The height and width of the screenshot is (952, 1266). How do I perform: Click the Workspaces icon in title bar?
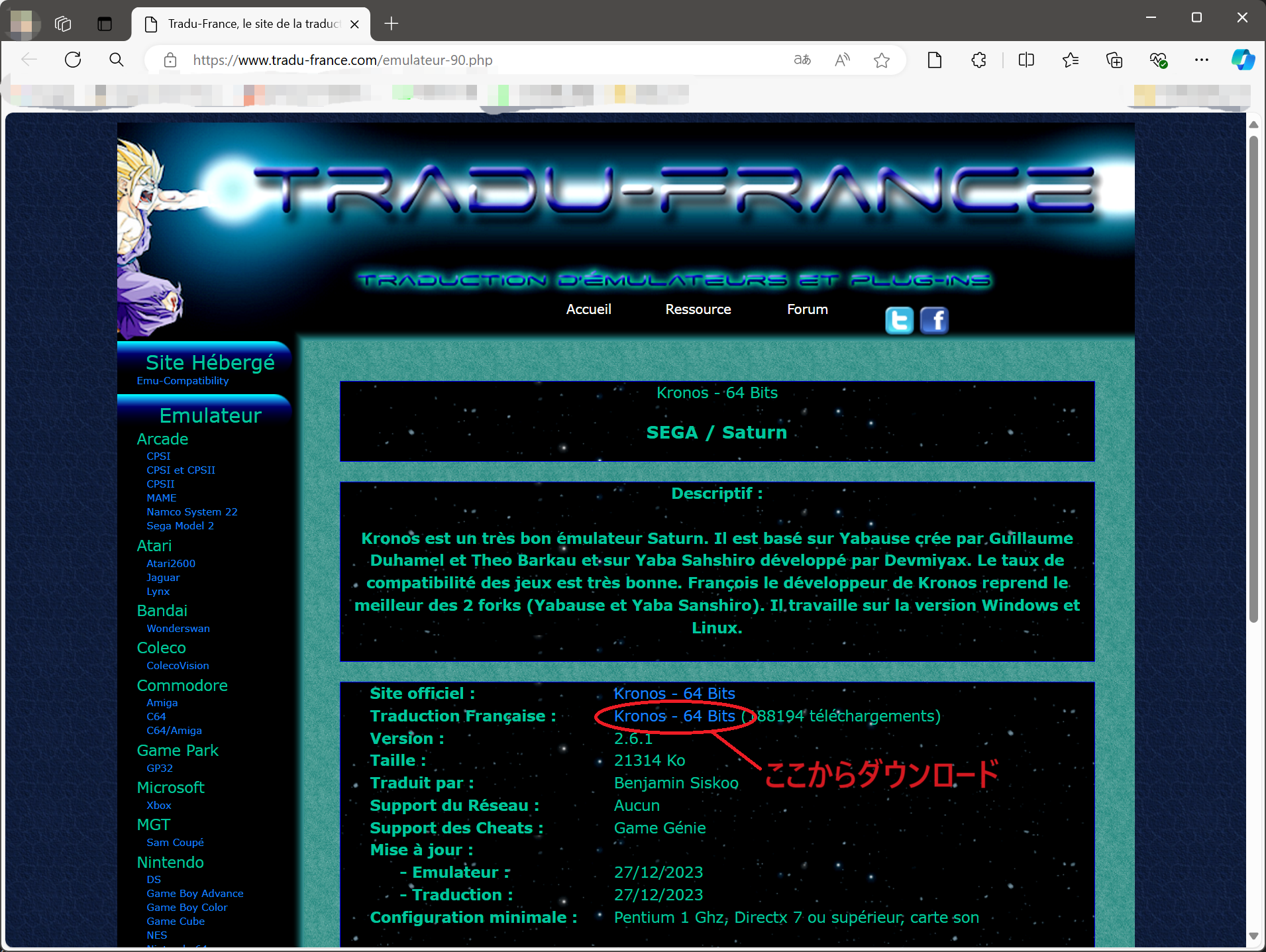(x=63, y=24)
